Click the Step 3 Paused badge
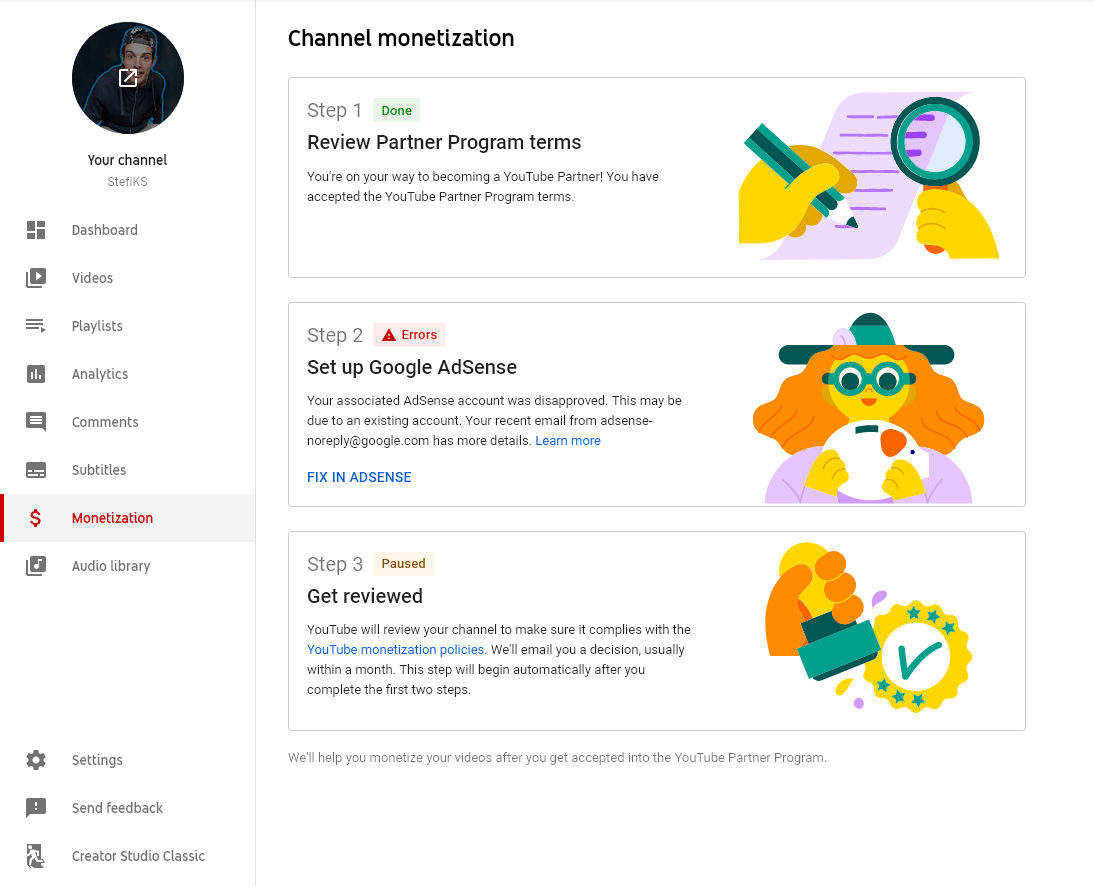Image resolution: width=1094 pixels, height=886 pixels. tap(403, 564)
